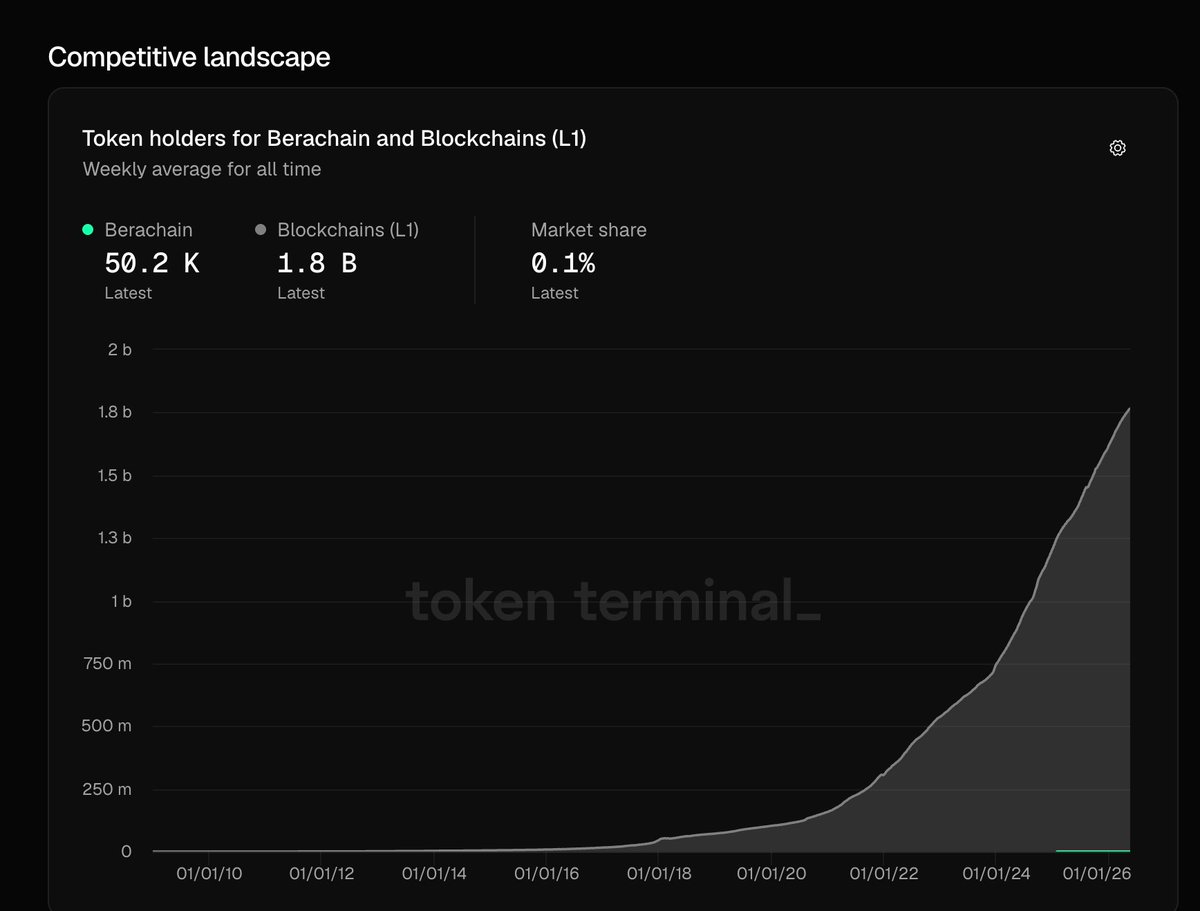Viewport: 1200px width, 911px height.
Task: Click the gray Blockchains (L1) legend dot
Action: pyautogui.click(x=261, y=230)
